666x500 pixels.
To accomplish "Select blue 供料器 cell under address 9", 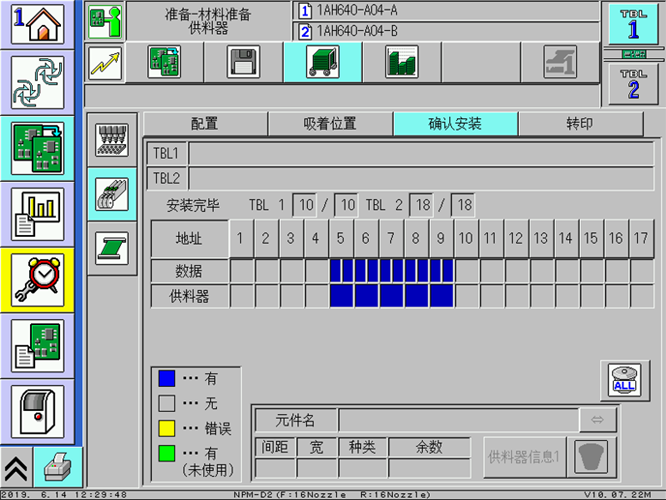I will (x=442, y=296).
